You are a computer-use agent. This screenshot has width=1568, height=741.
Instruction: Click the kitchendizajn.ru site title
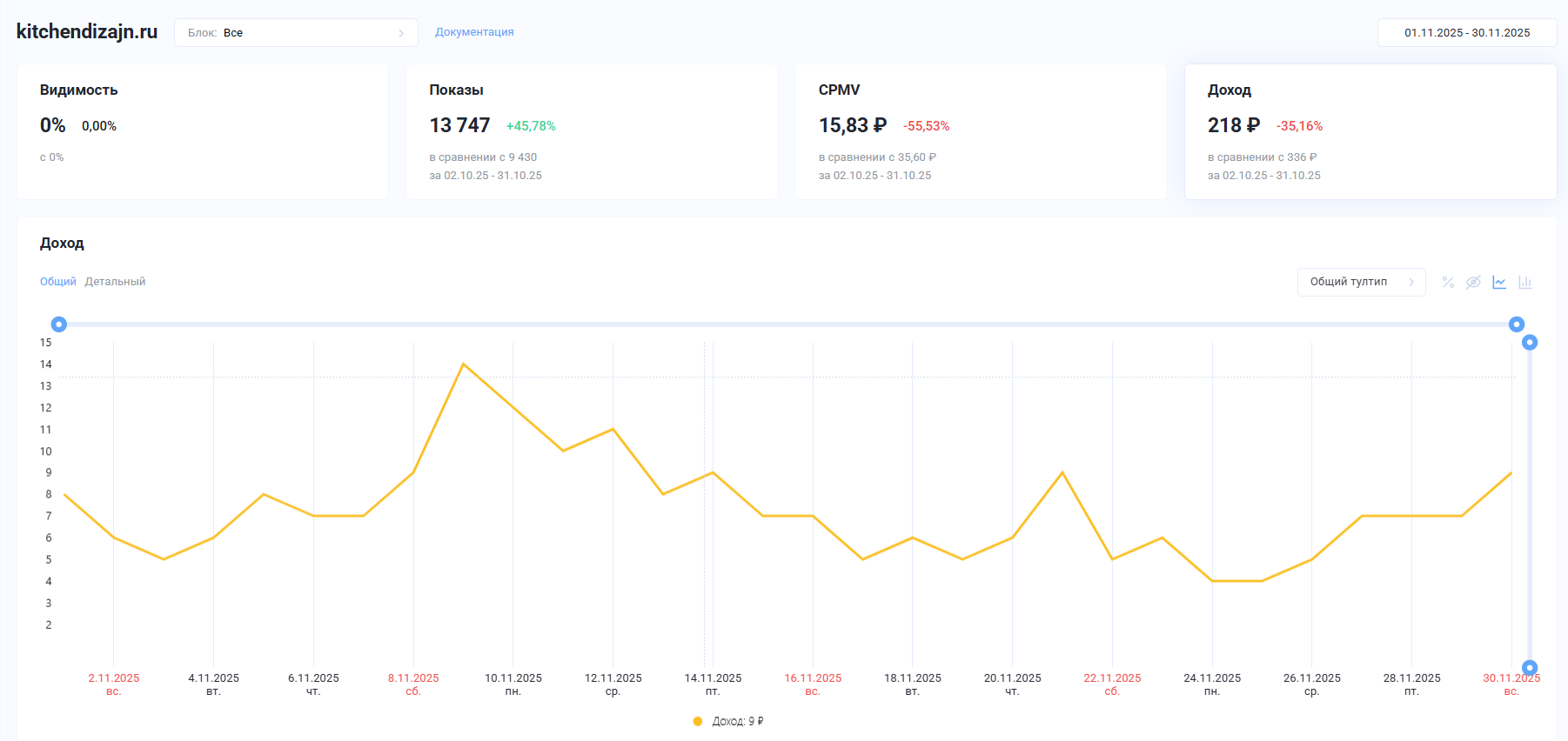click(x=87, y=32)
